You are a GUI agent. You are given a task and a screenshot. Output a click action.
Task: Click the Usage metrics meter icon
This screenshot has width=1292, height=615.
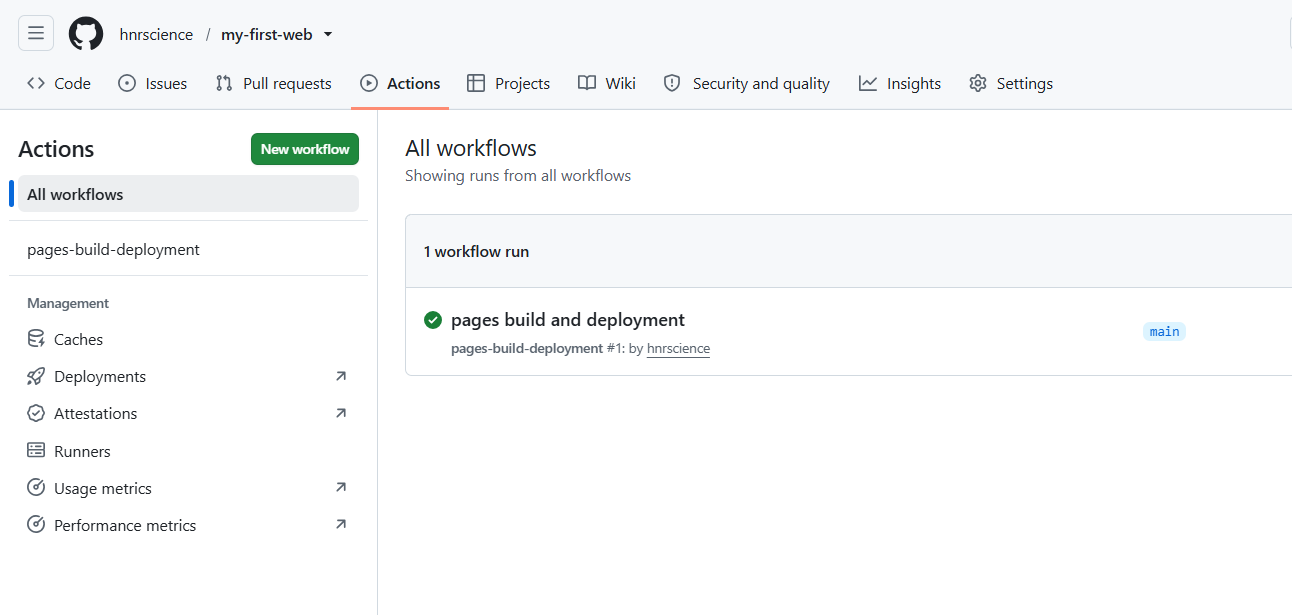click(x=36, y=488)
